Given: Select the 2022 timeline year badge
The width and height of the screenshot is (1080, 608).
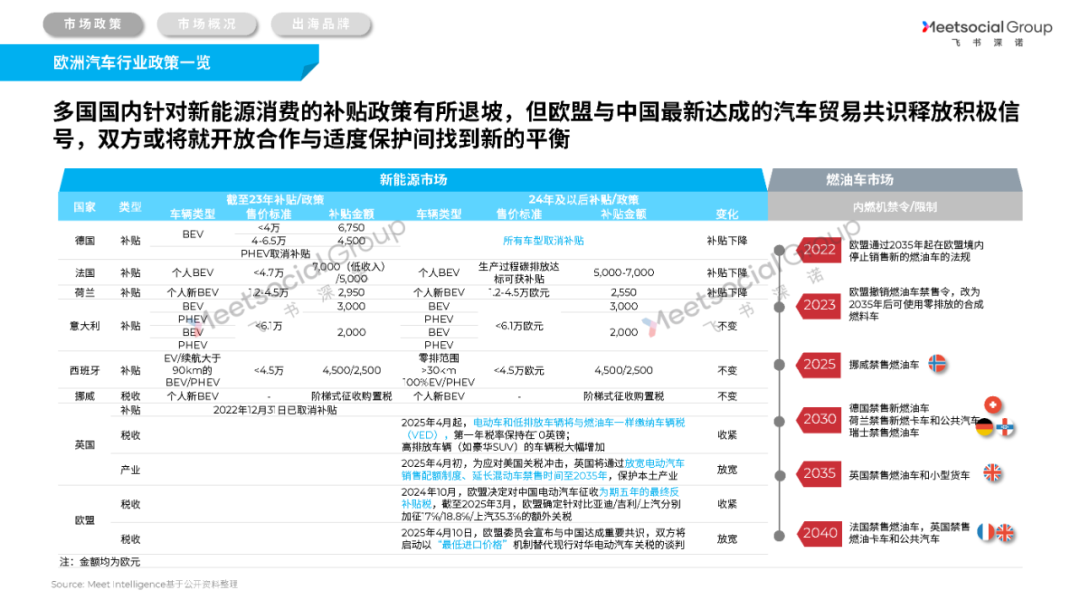Looking at the screenshot, I should point(818,249).
